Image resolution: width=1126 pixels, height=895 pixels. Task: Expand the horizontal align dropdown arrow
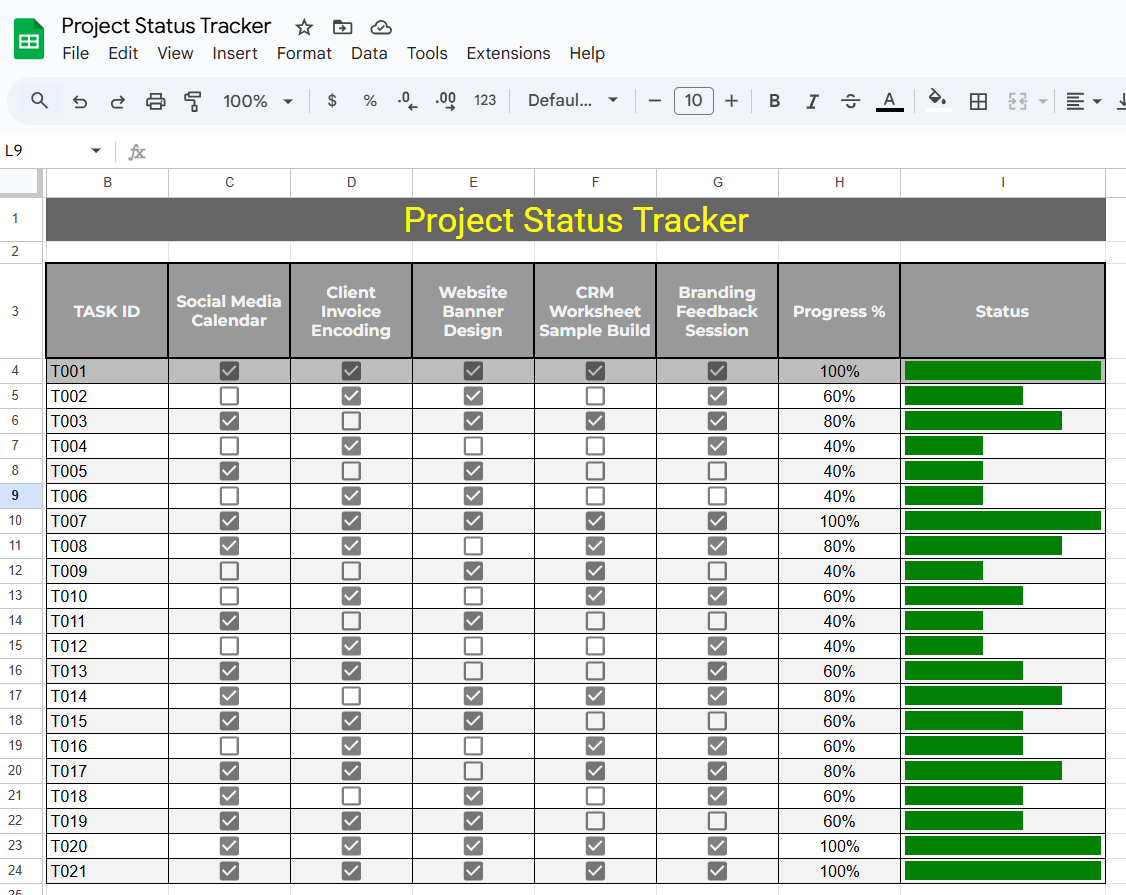1097,101
